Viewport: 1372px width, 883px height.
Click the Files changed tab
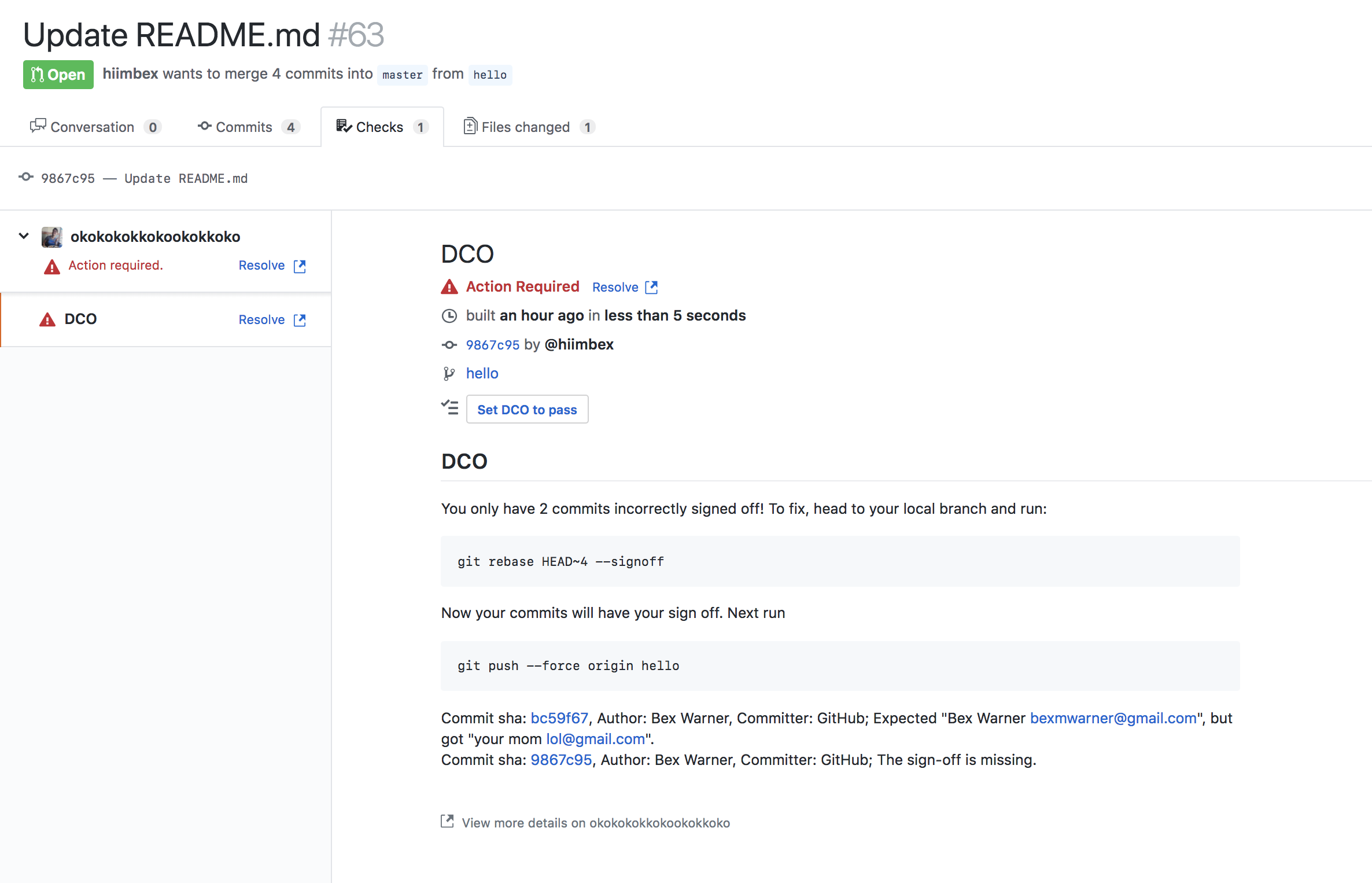(527, 126)
